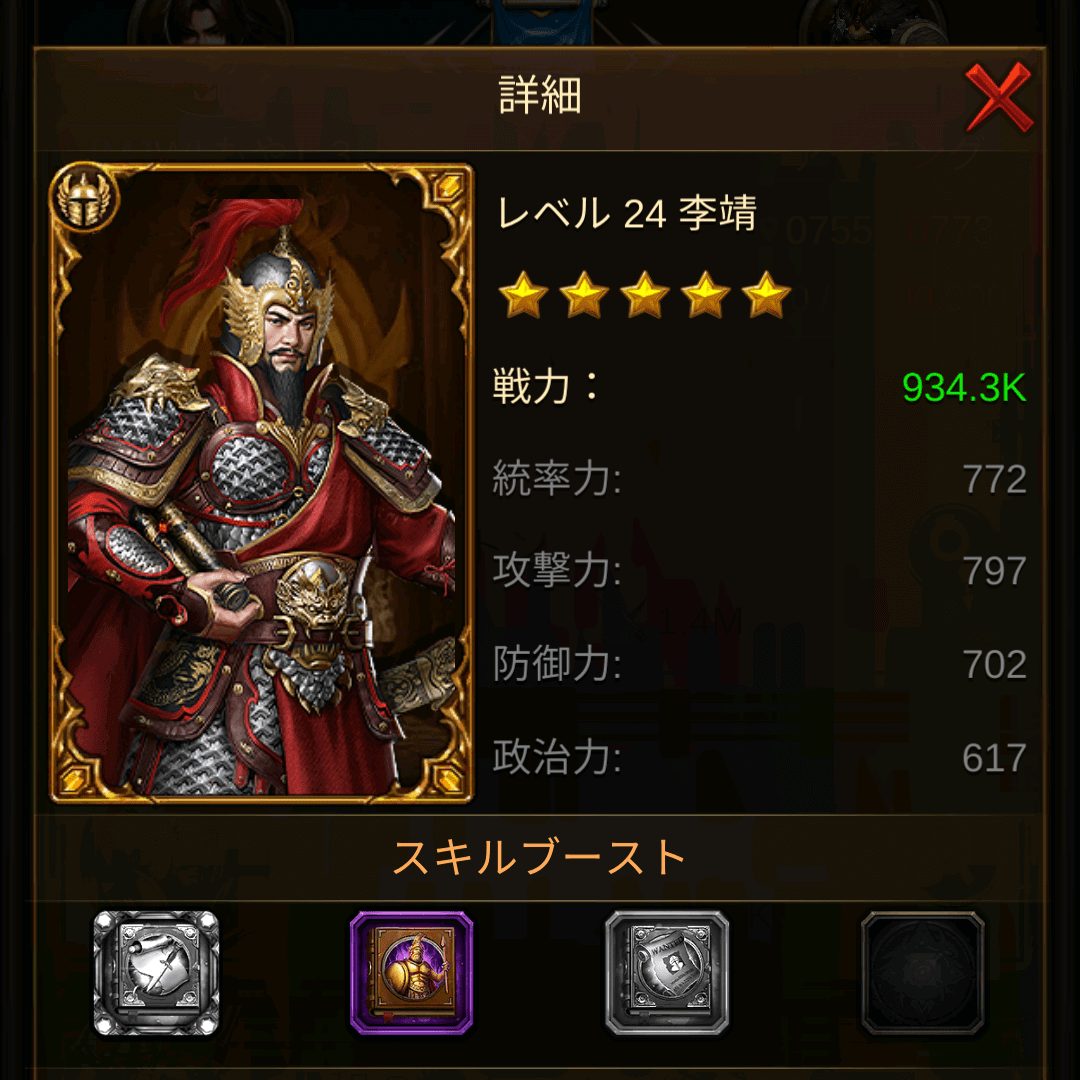Click the 詳細 title text
This screenshot has height=1080, width=1080.
pyautogui.click(x=540, y=95)
